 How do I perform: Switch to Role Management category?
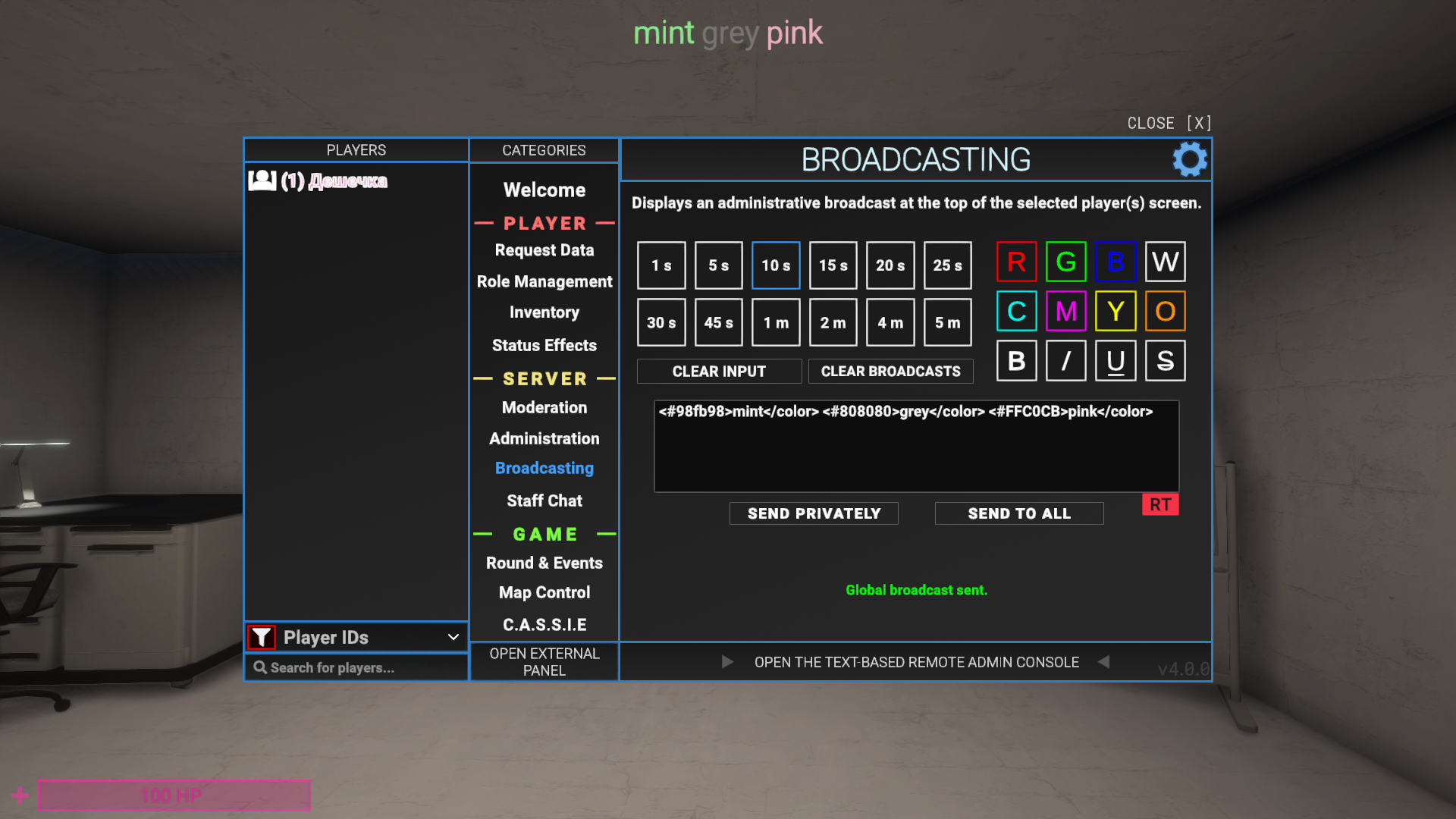[x=544, y=281]
